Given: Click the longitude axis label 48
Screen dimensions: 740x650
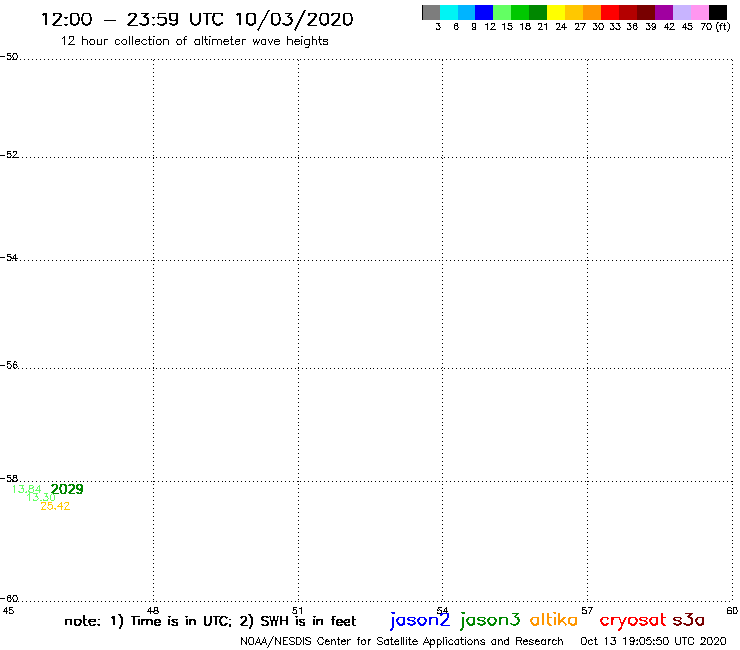Looking at the screenshot, I should pyautogui.click(x=153, y=610).
